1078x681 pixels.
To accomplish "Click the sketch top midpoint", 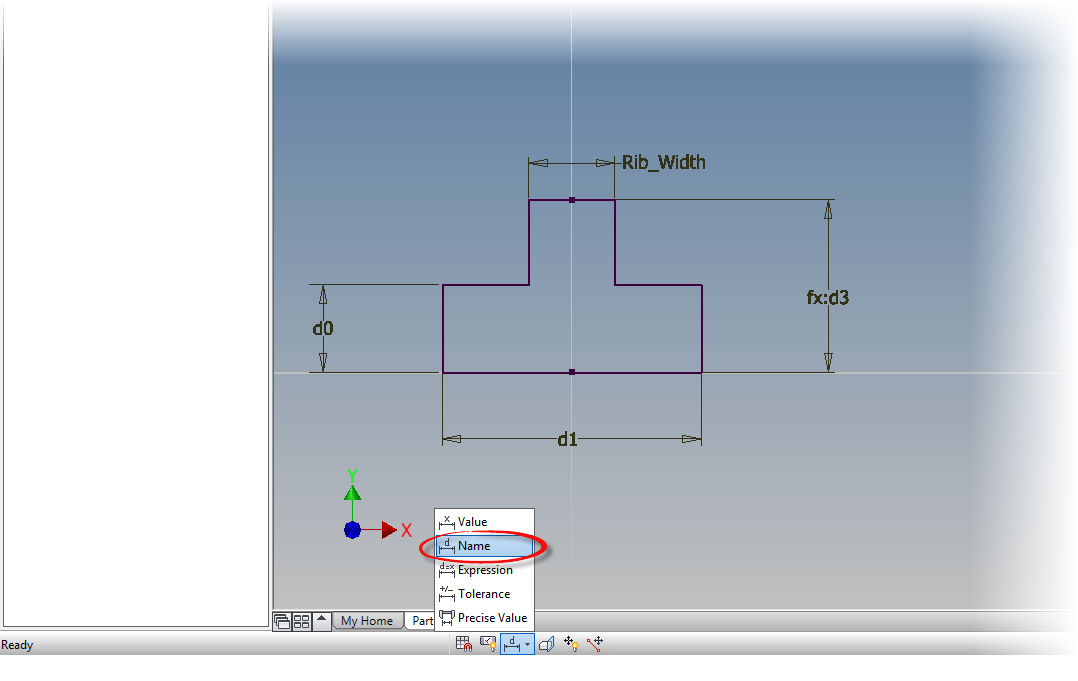I will (x=572, y=200).
